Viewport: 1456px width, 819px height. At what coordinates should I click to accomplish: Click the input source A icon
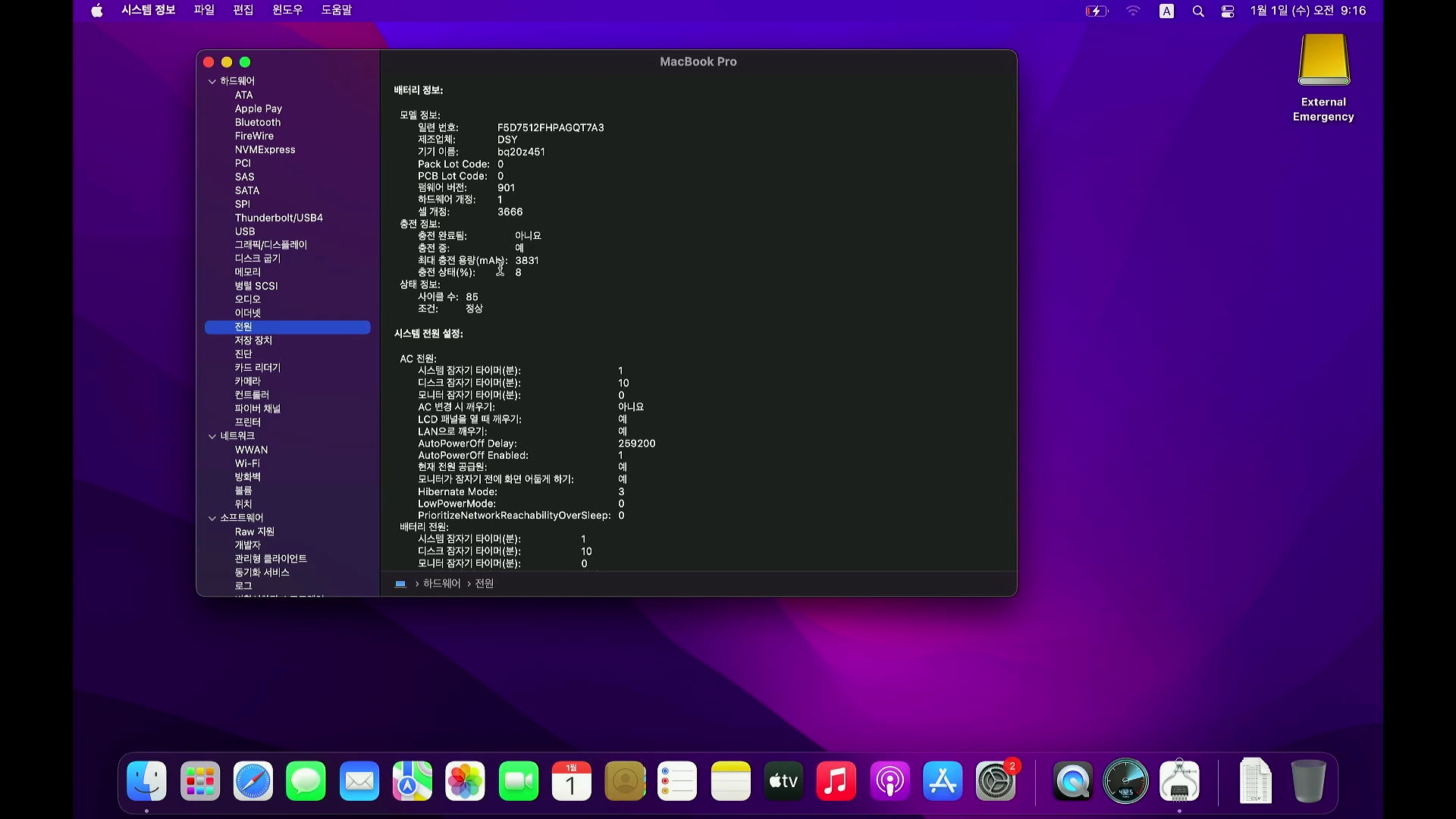point(1167,11)
